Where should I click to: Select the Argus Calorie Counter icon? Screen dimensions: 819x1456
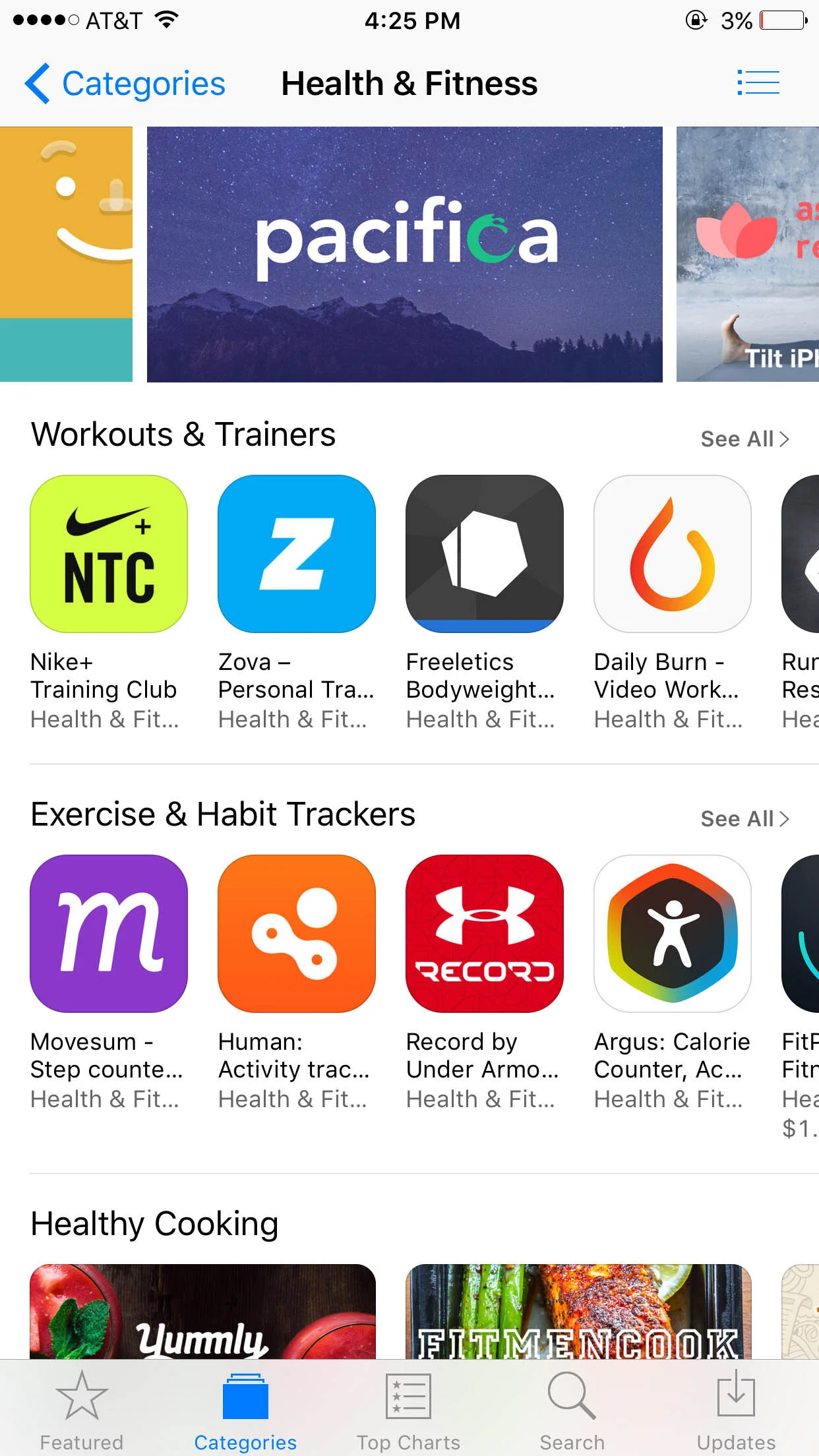673,934
